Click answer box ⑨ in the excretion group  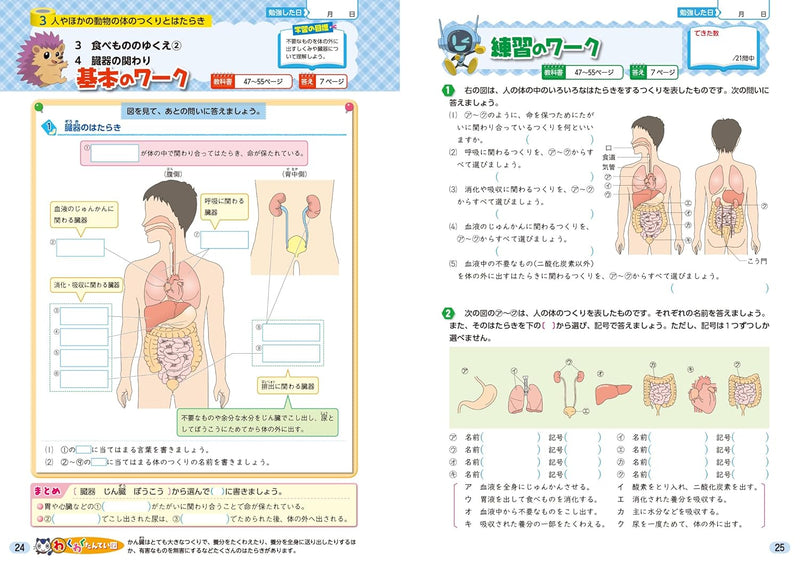[x=291, y=353]
